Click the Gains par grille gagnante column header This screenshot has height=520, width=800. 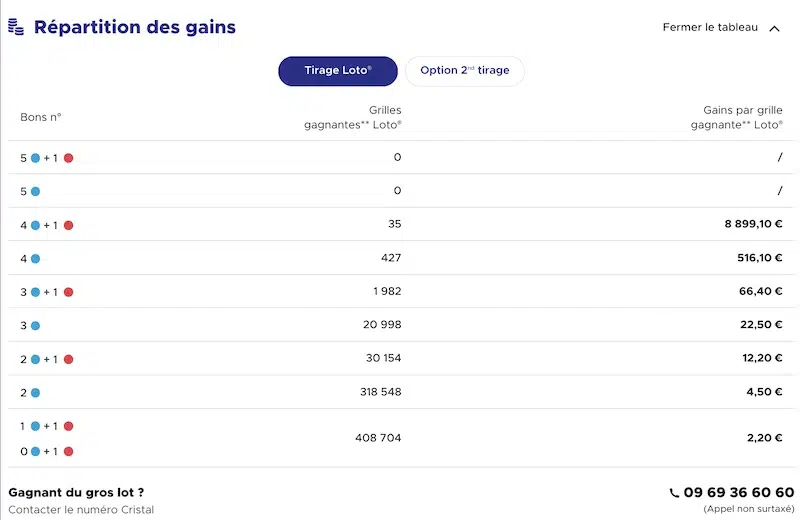coord(737,117)
